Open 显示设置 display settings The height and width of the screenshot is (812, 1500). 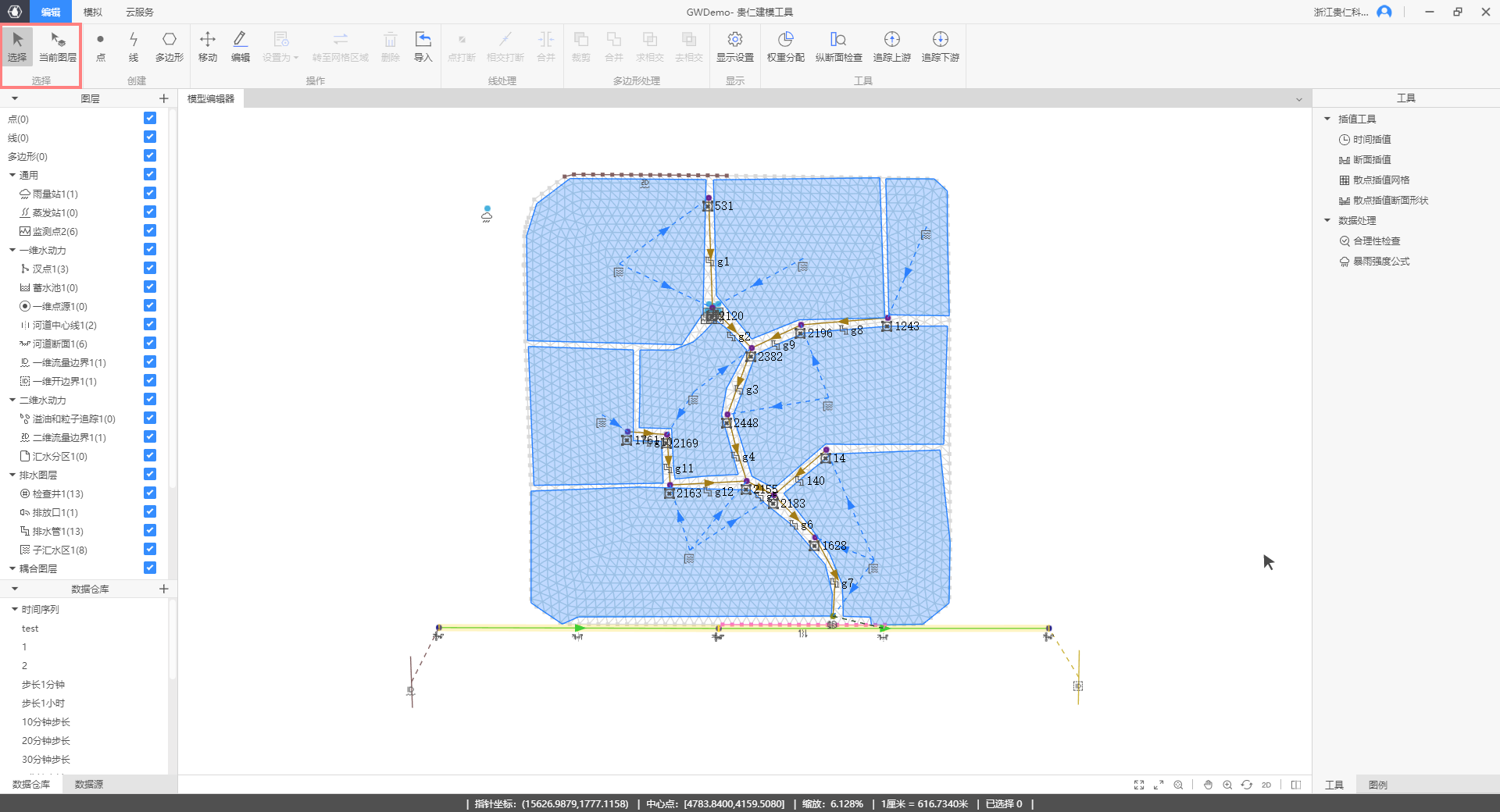(734, 46)
